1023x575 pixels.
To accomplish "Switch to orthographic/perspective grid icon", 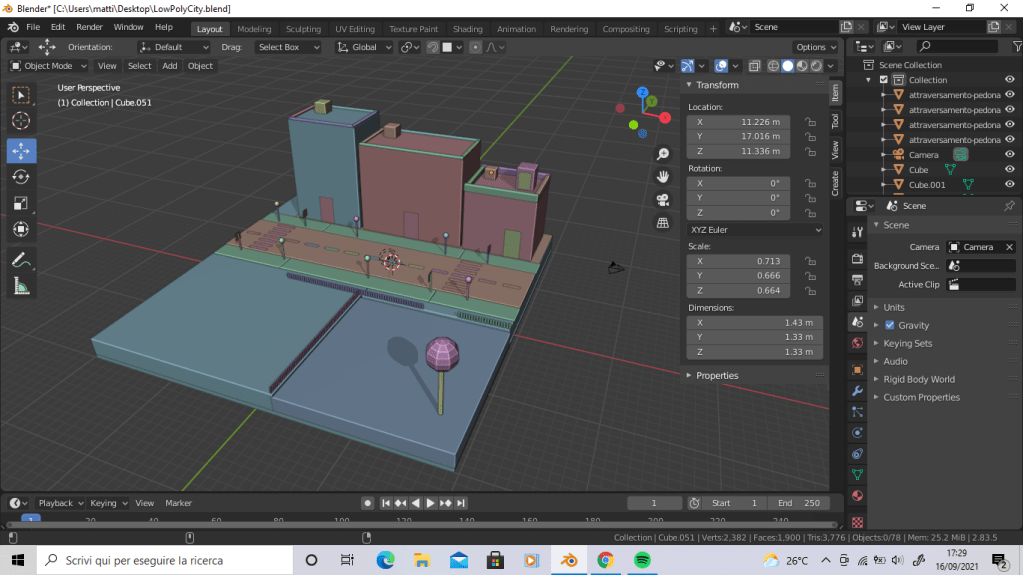I will pos(662,223).
